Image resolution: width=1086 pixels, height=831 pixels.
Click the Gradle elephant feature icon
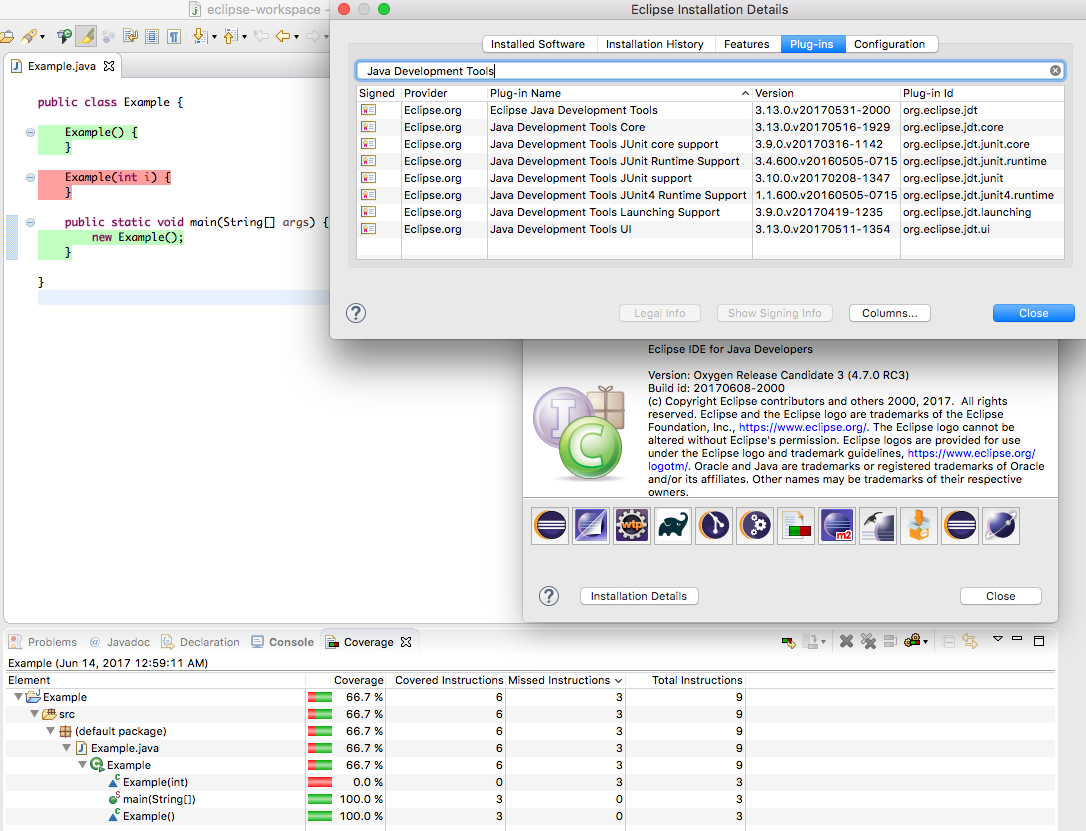coord(673,526)
